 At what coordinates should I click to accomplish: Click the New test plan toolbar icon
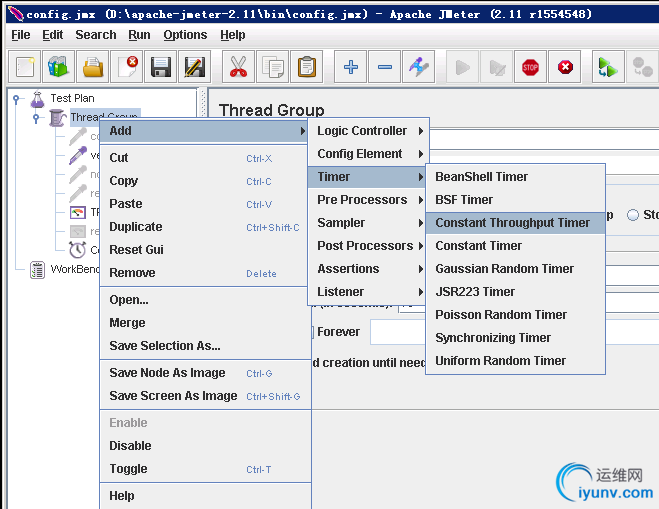click(x=24, y=67)
